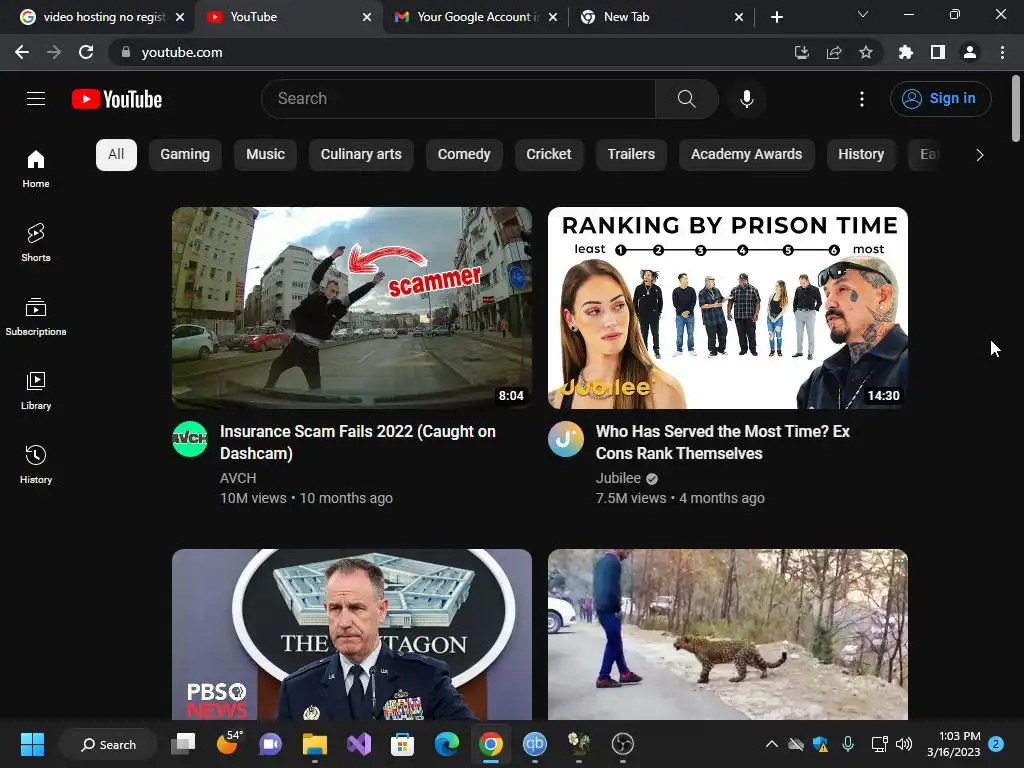Click the YouTube search input field

pos(458,99)
